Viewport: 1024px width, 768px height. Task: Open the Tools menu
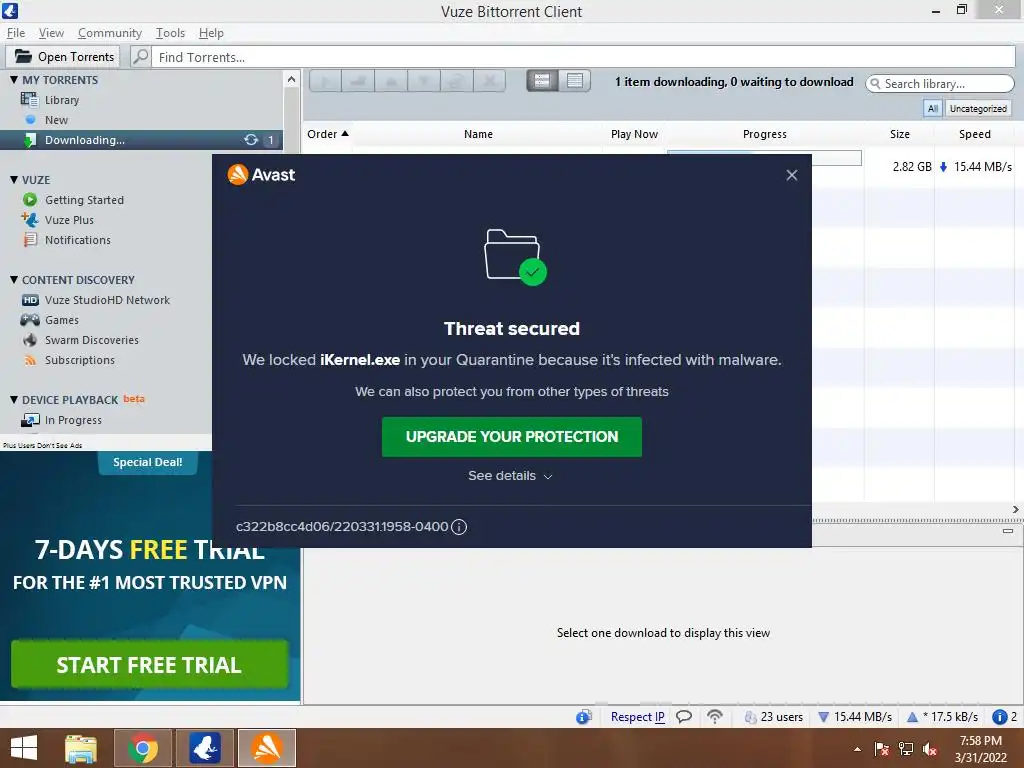(x=170, y=33)
